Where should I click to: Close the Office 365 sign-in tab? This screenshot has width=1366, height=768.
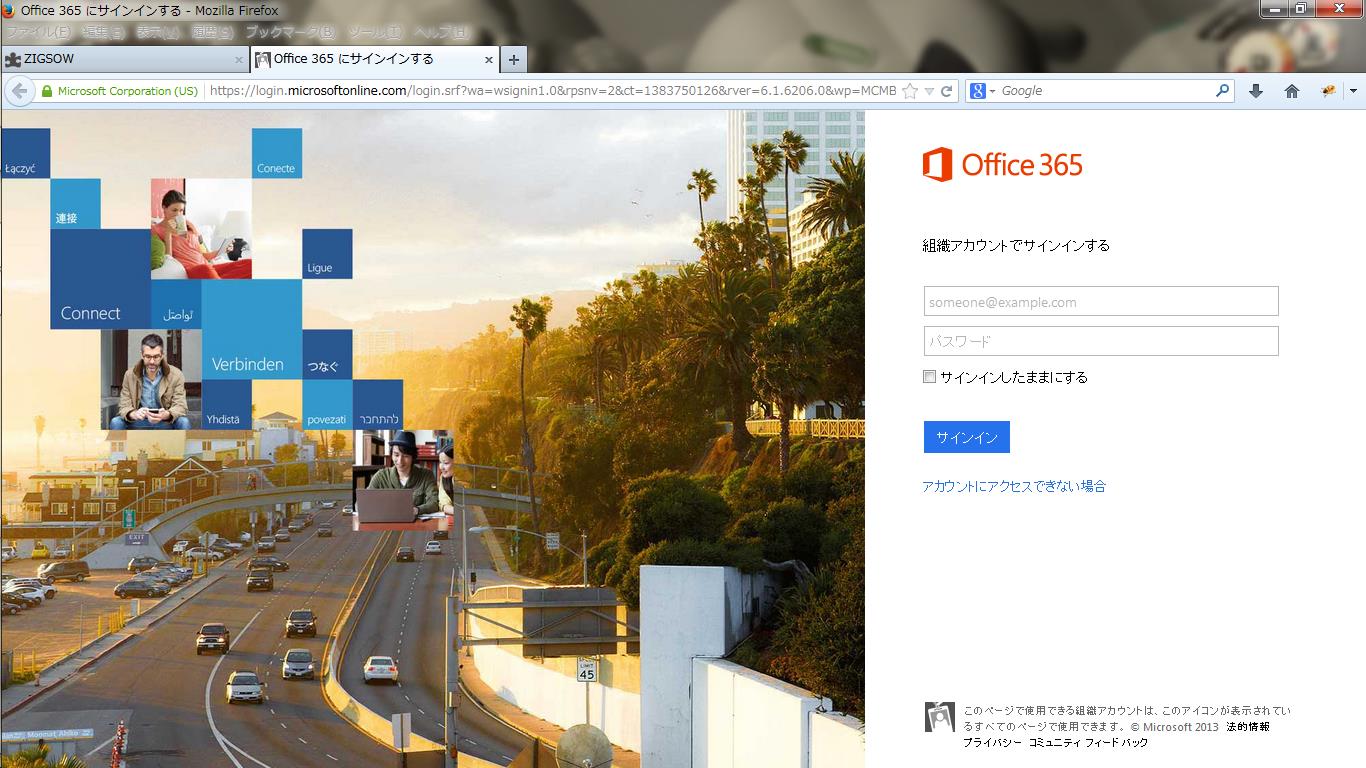pos(489,60)
